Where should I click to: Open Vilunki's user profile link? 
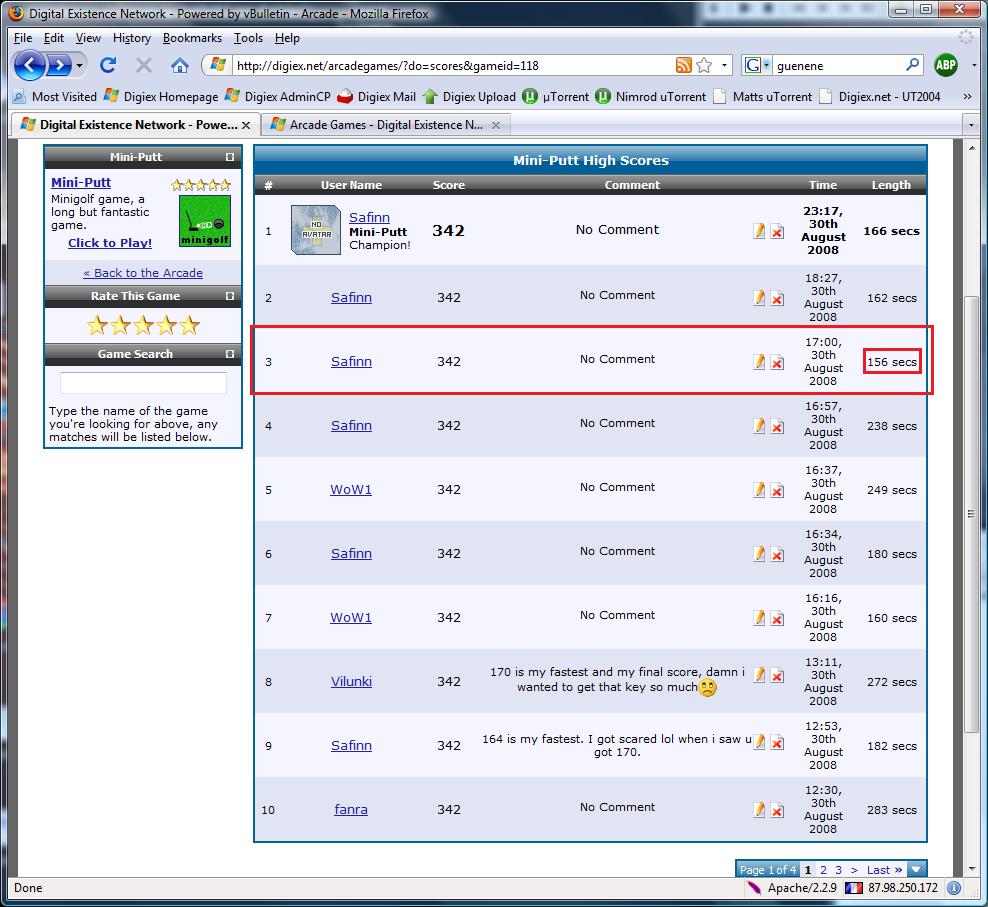point(351,681)
